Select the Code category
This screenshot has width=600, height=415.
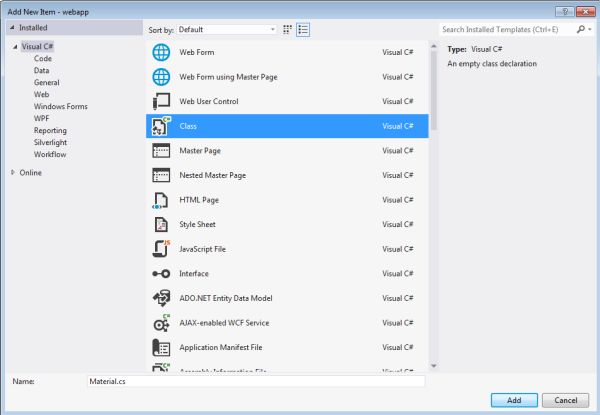coord(43,59)
